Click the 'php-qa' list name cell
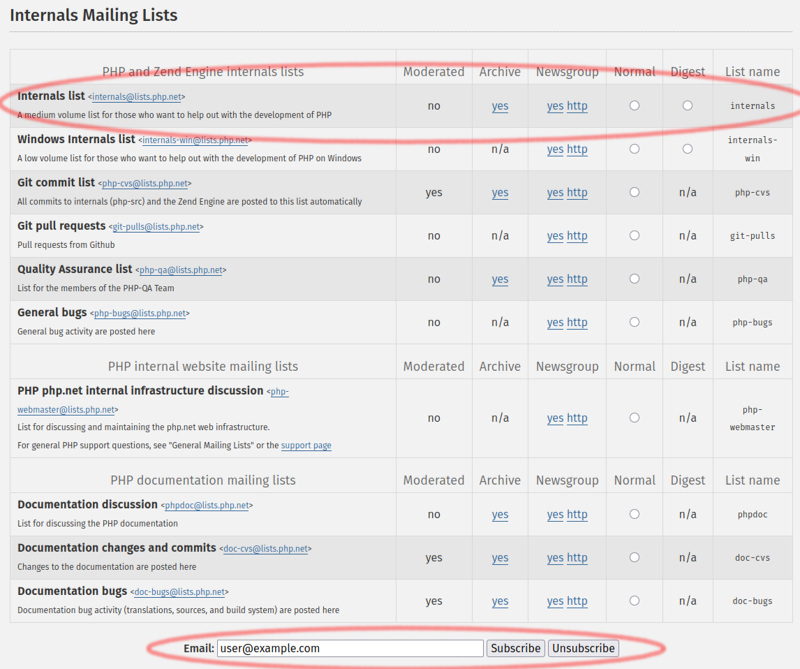This screenshot has height=669, width=800. 753,280
